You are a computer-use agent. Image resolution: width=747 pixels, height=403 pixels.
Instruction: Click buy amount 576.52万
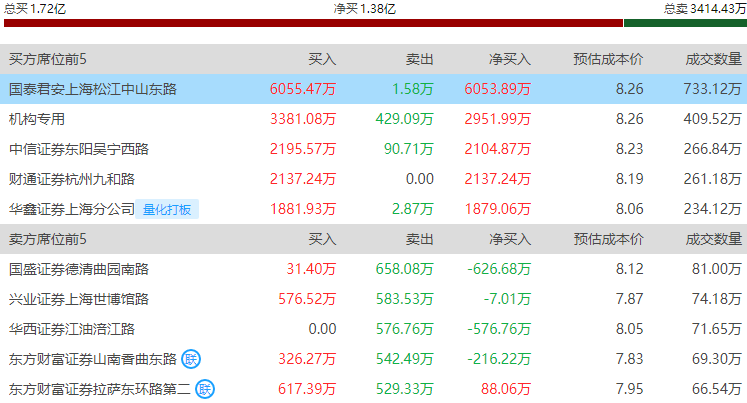307,299
